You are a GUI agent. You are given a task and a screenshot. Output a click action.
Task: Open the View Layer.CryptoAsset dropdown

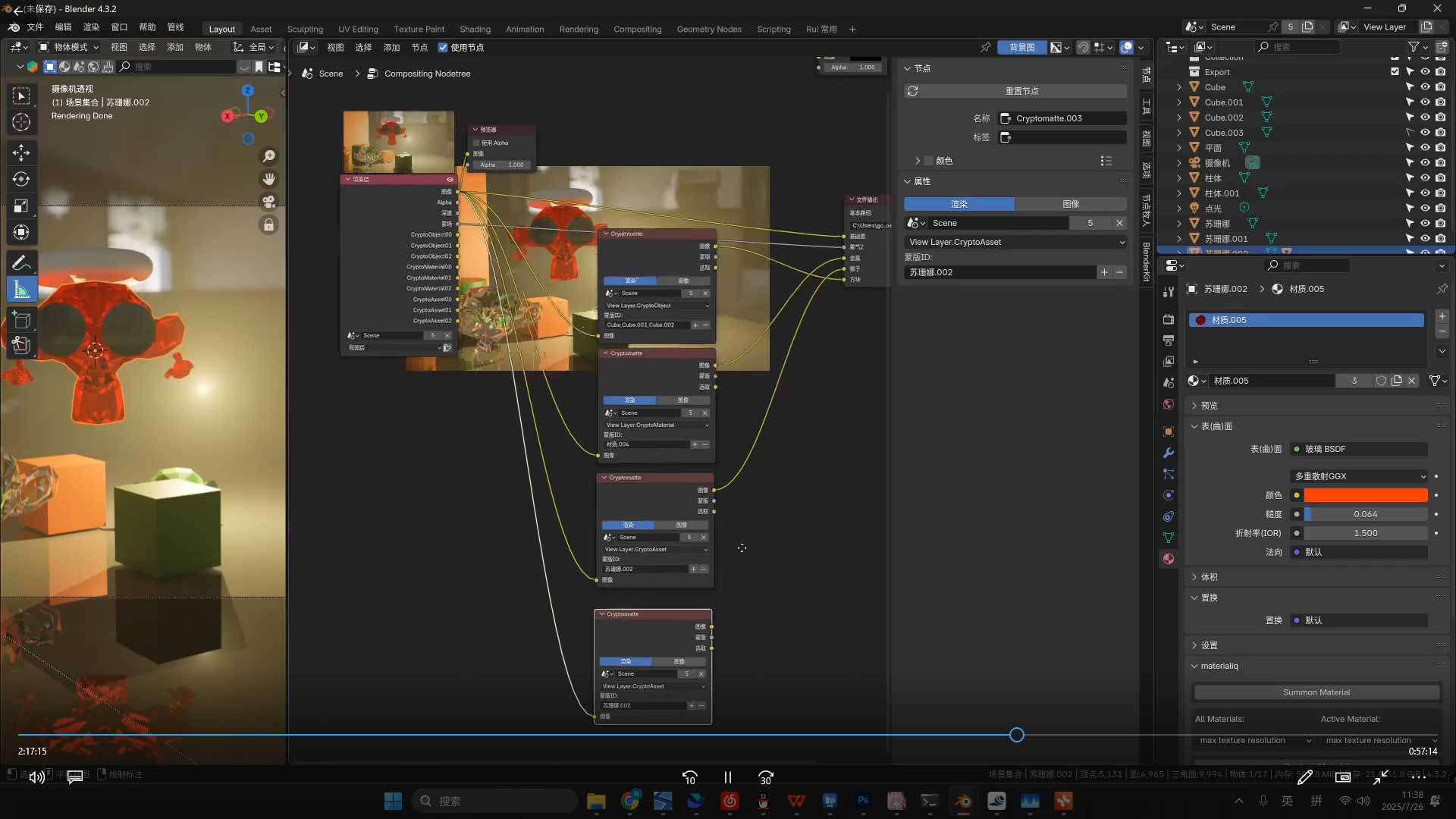[1015, 242]
